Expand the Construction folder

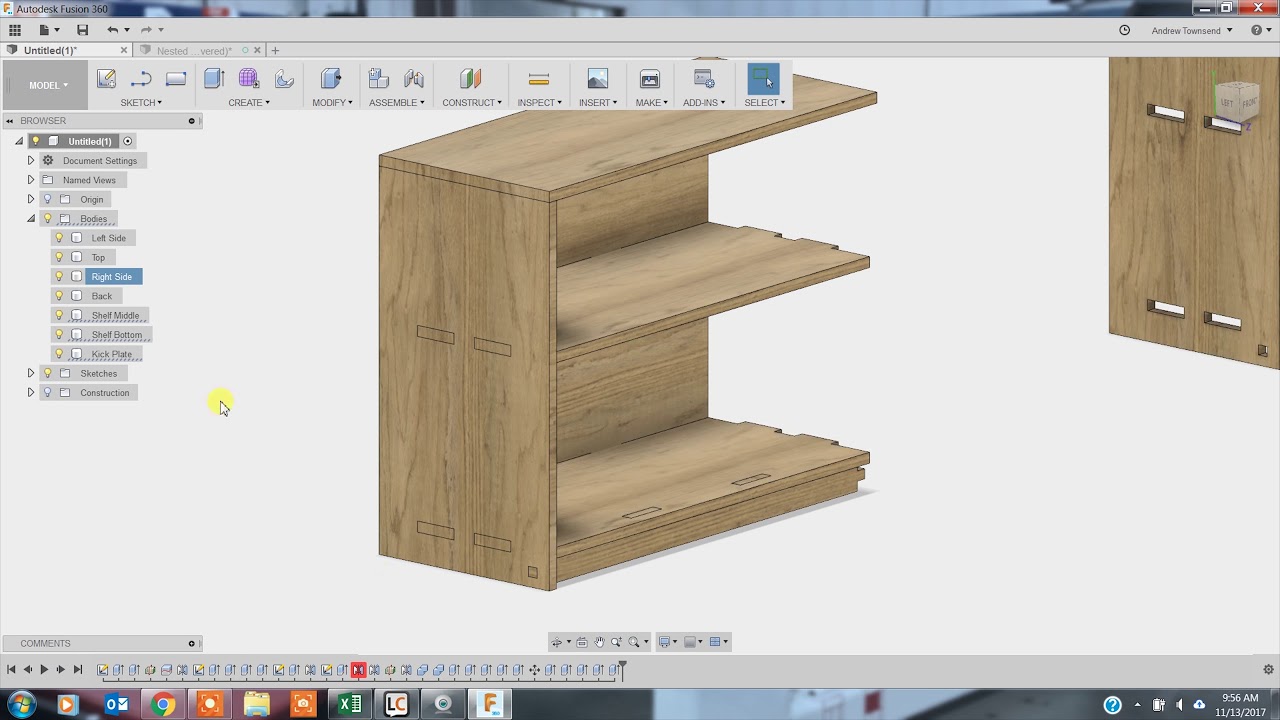click(x=31, y=392)
